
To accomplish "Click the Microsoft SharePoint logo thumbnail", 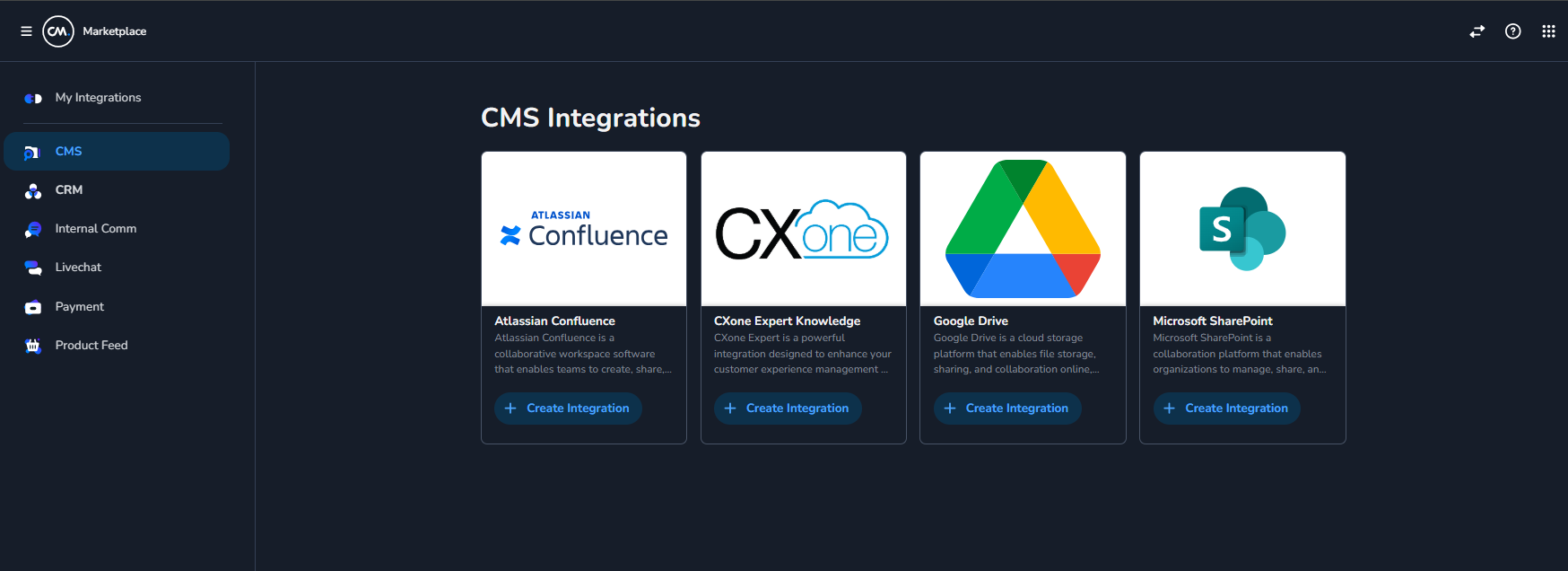I will point(1242,229).
